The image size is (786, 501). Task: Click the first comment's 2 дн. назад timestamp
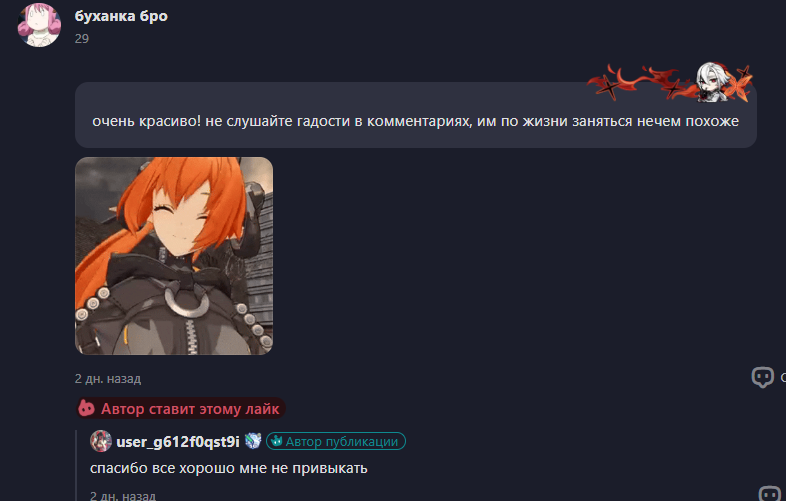[x=108, y=379]
